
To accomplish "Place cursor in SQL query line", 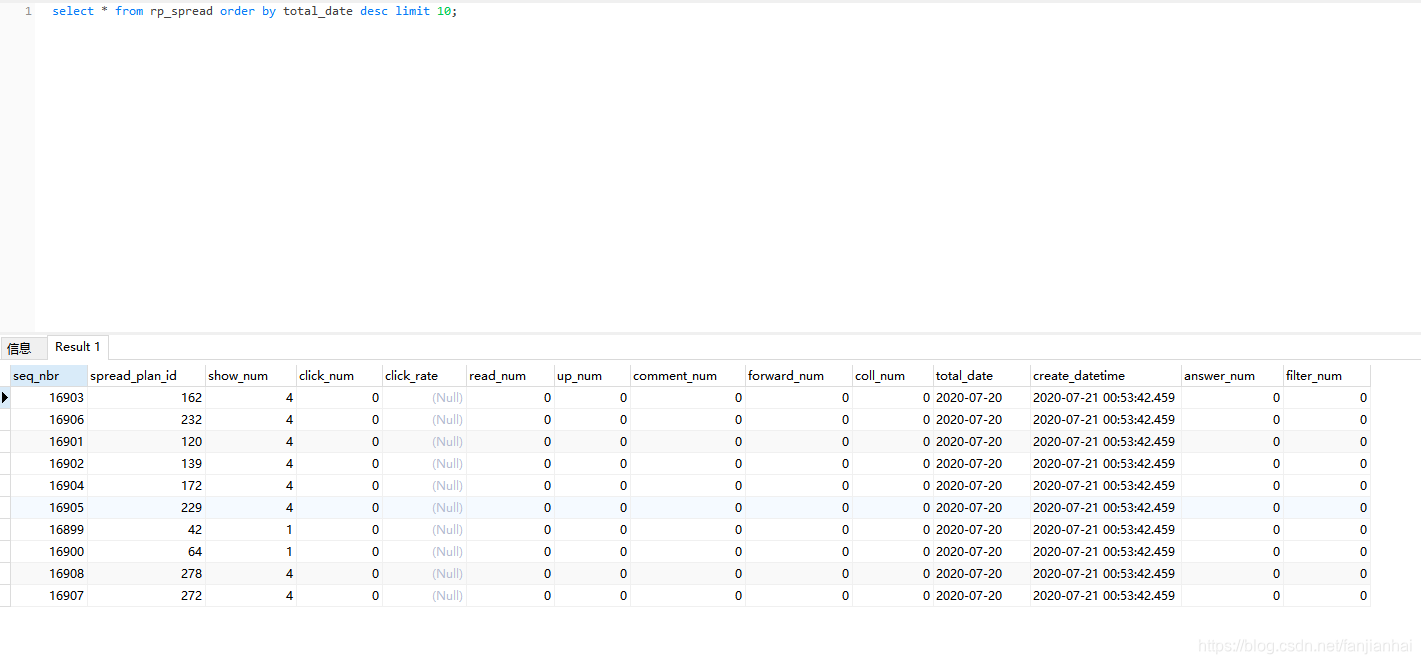I will click(x=255, y=11).
